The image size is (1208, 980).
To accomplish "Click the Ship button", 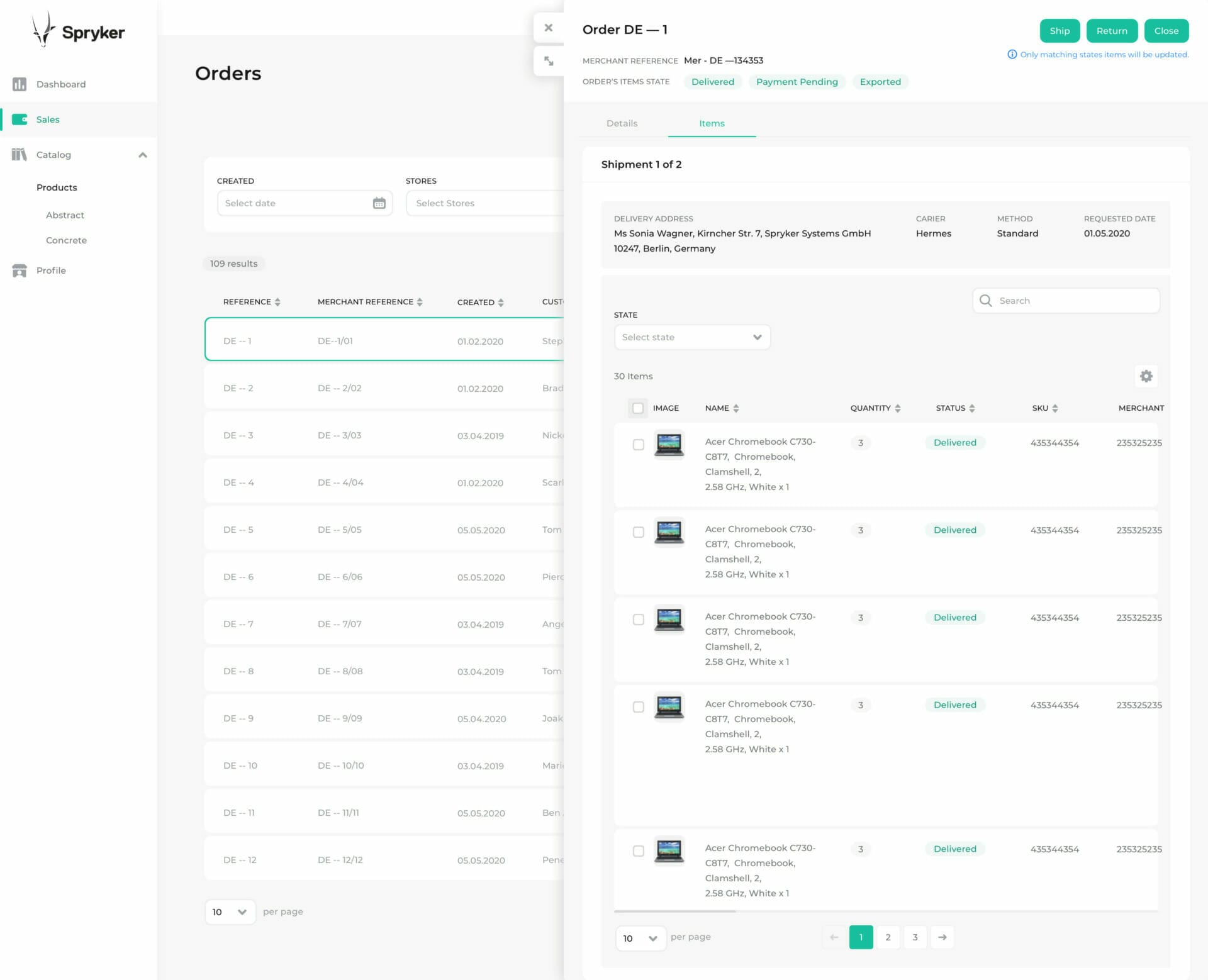I will (1060, 30).
